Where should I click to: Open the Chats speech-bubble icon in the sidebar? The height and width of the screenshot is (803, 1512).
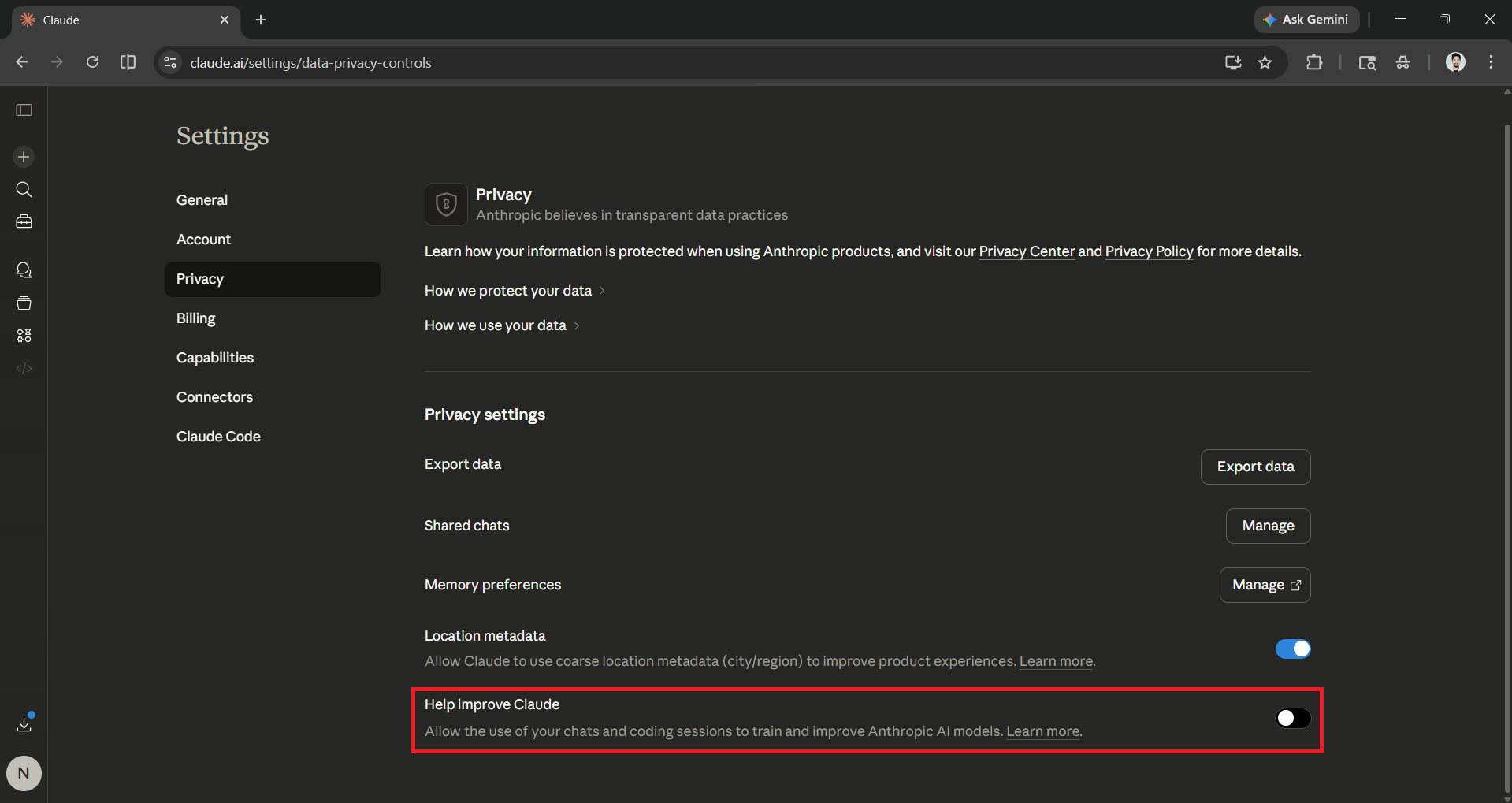point(24,270)
